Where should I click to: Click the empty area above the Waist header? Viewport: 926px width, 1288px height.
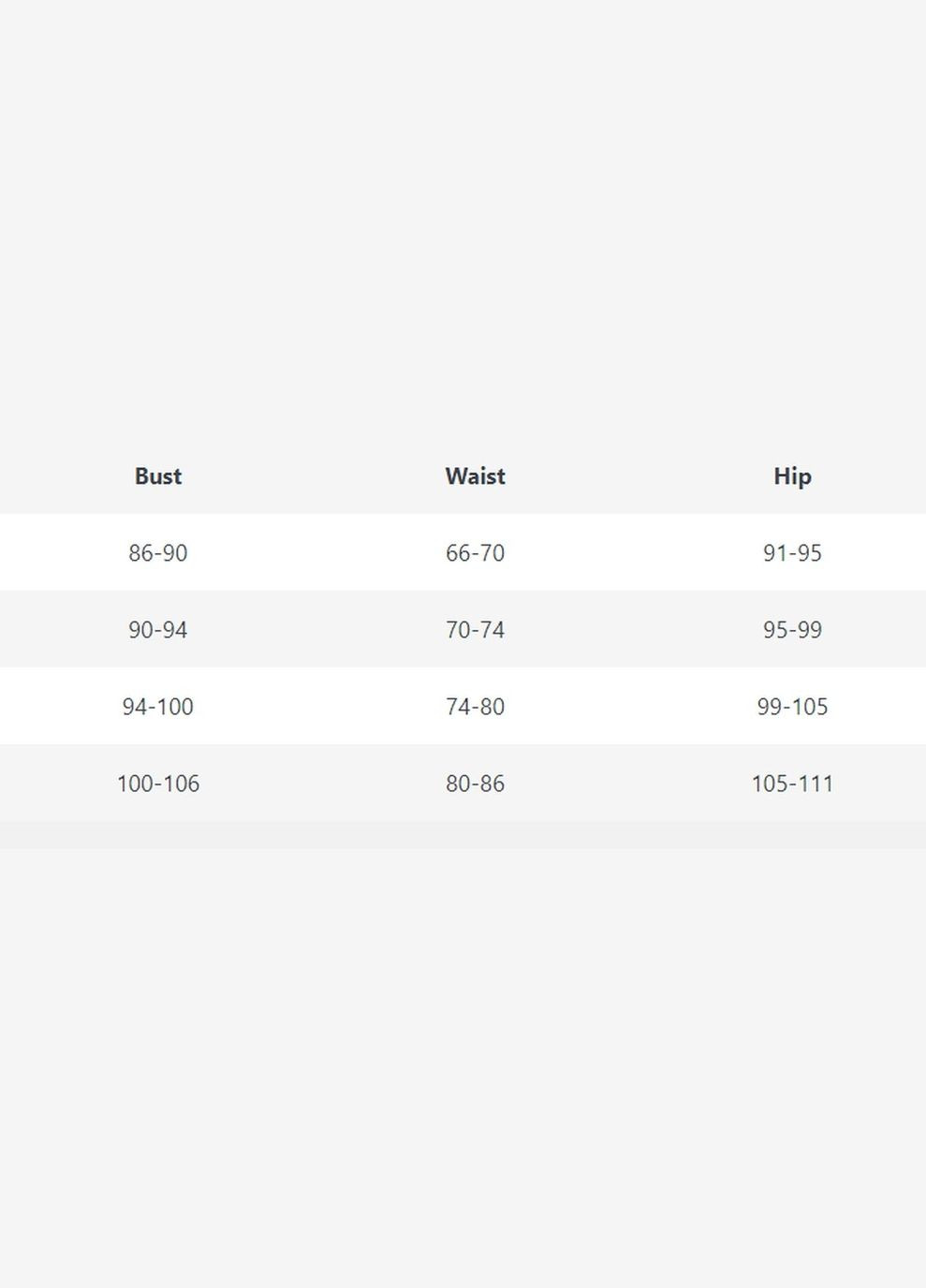475,234
